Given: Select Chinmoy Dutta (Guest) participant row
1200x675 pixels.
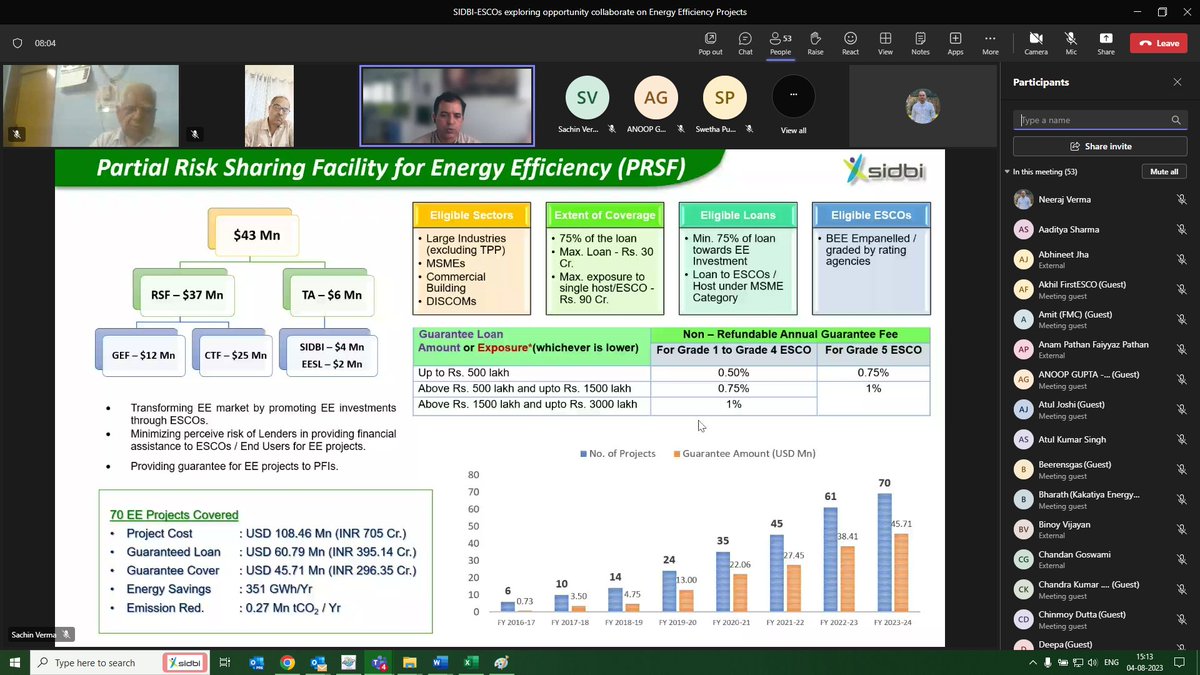Looking at the screenshot, I should 1100,620.
